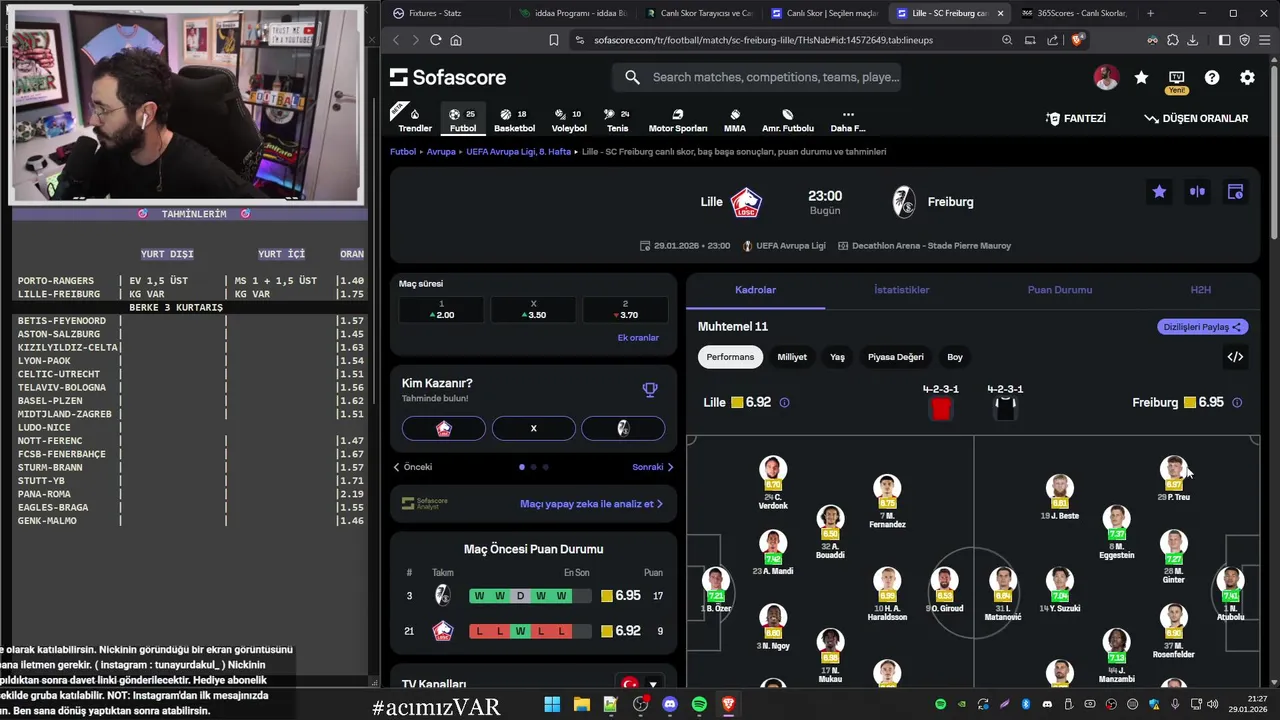The image size is (1280, 720).
Task: Open Discord from the taskbar
Action: point(670,704)
